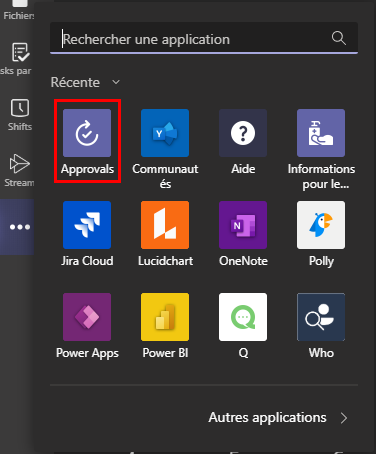
Task: Click the Rechercher une application field
Action: click(x=204, y=38)
